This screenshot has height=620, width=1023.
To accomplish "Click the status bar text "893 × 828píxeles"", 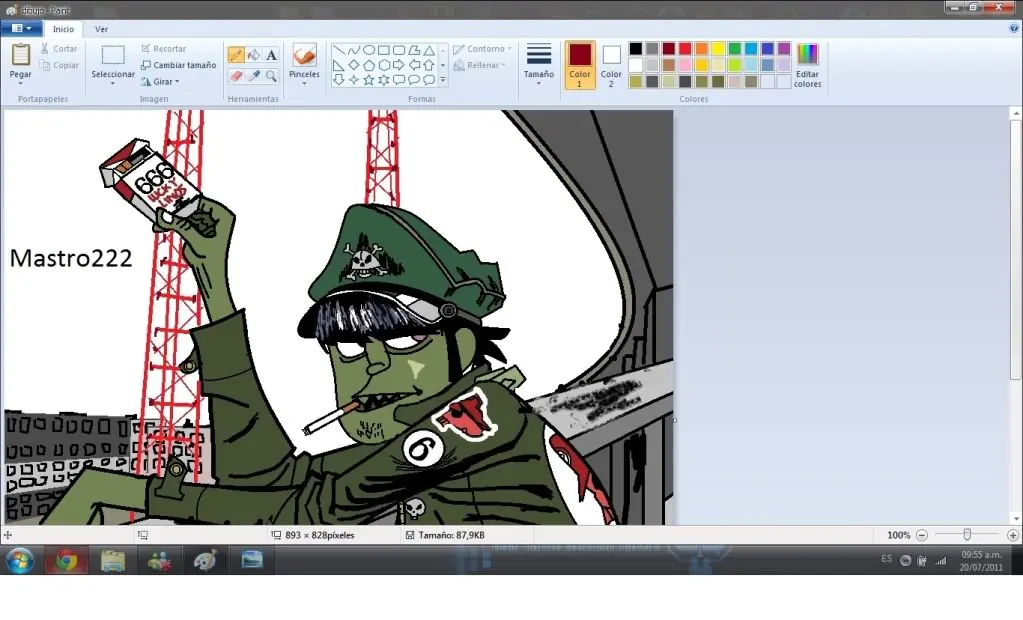I will click(x=320, y=535).
